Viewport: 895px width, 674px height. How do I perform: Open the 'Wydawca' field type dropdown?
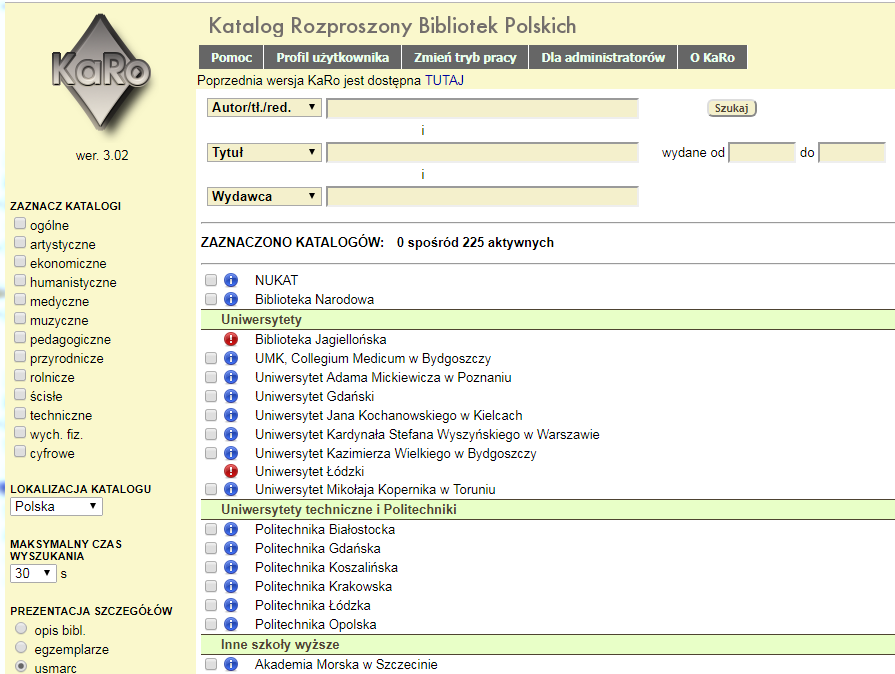[x=264, y=196]
